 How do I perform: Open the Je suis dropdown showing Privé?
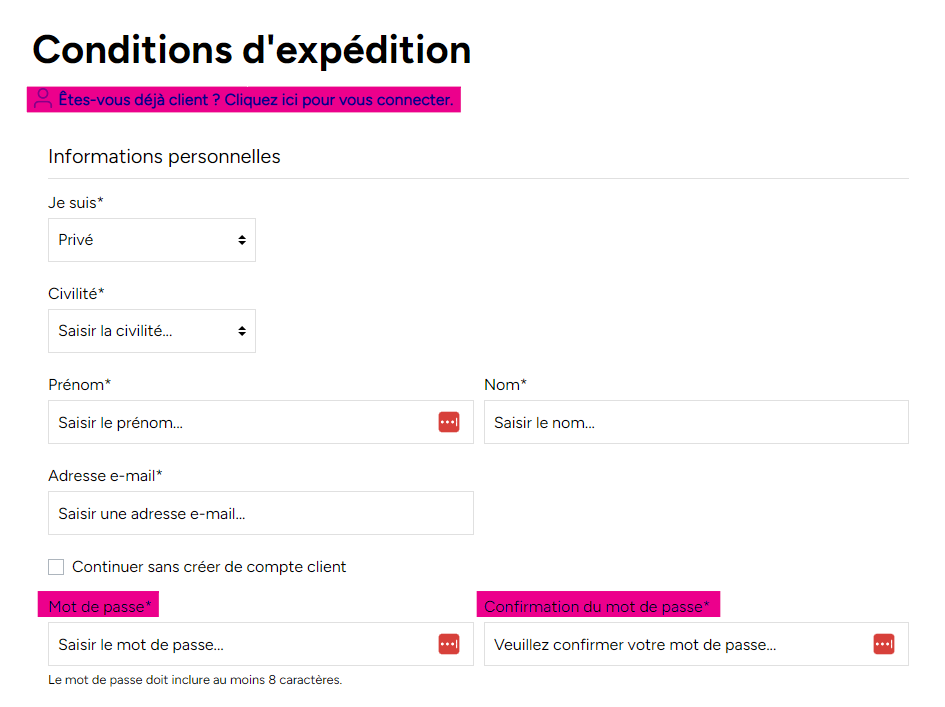tap(152, 240)
